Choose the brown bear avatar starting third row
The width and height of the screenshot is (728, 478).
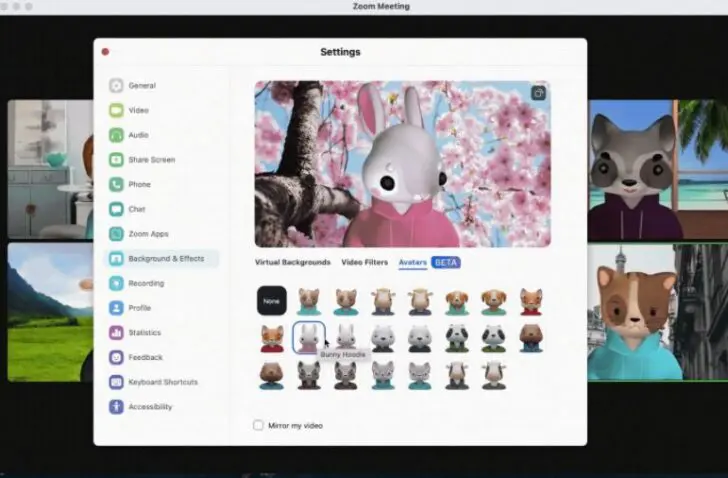click(272, 375)
